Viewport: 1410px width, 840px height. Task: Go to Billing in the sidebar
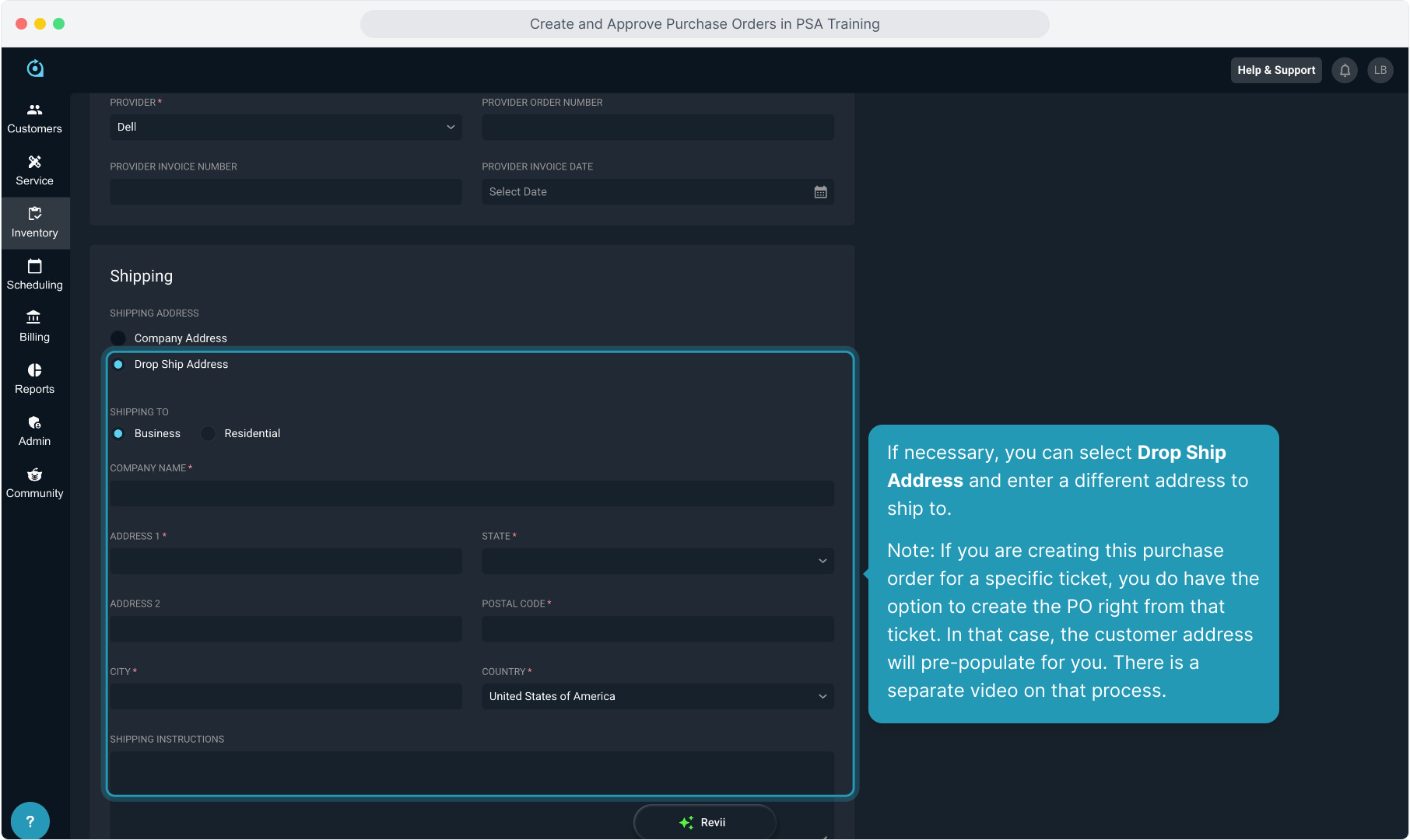[35, 327]
